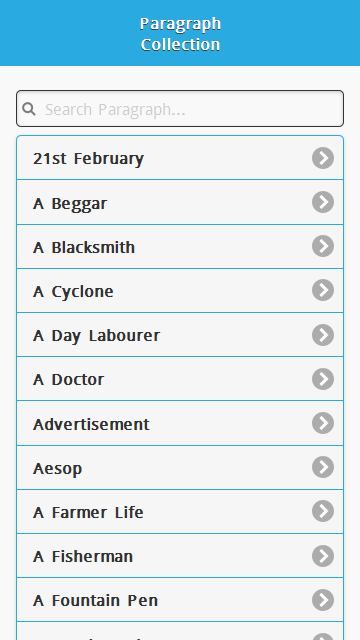This screenshot has height=640, width=360.
Task: Click the magnifier icon in search box
Action: click(29, 109)
